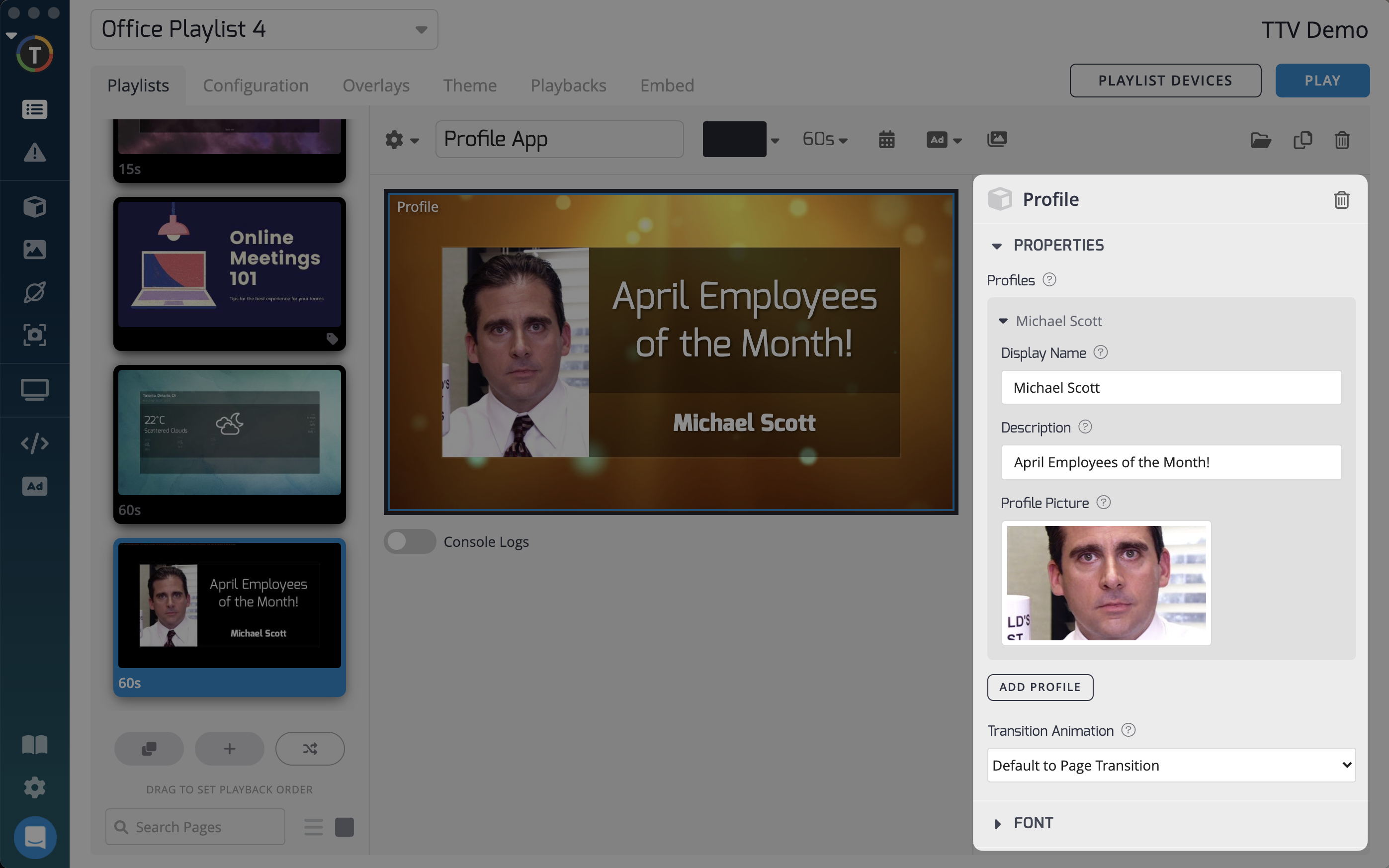Open the black background color swatch
1389x868 pixels.
[734, 140]
